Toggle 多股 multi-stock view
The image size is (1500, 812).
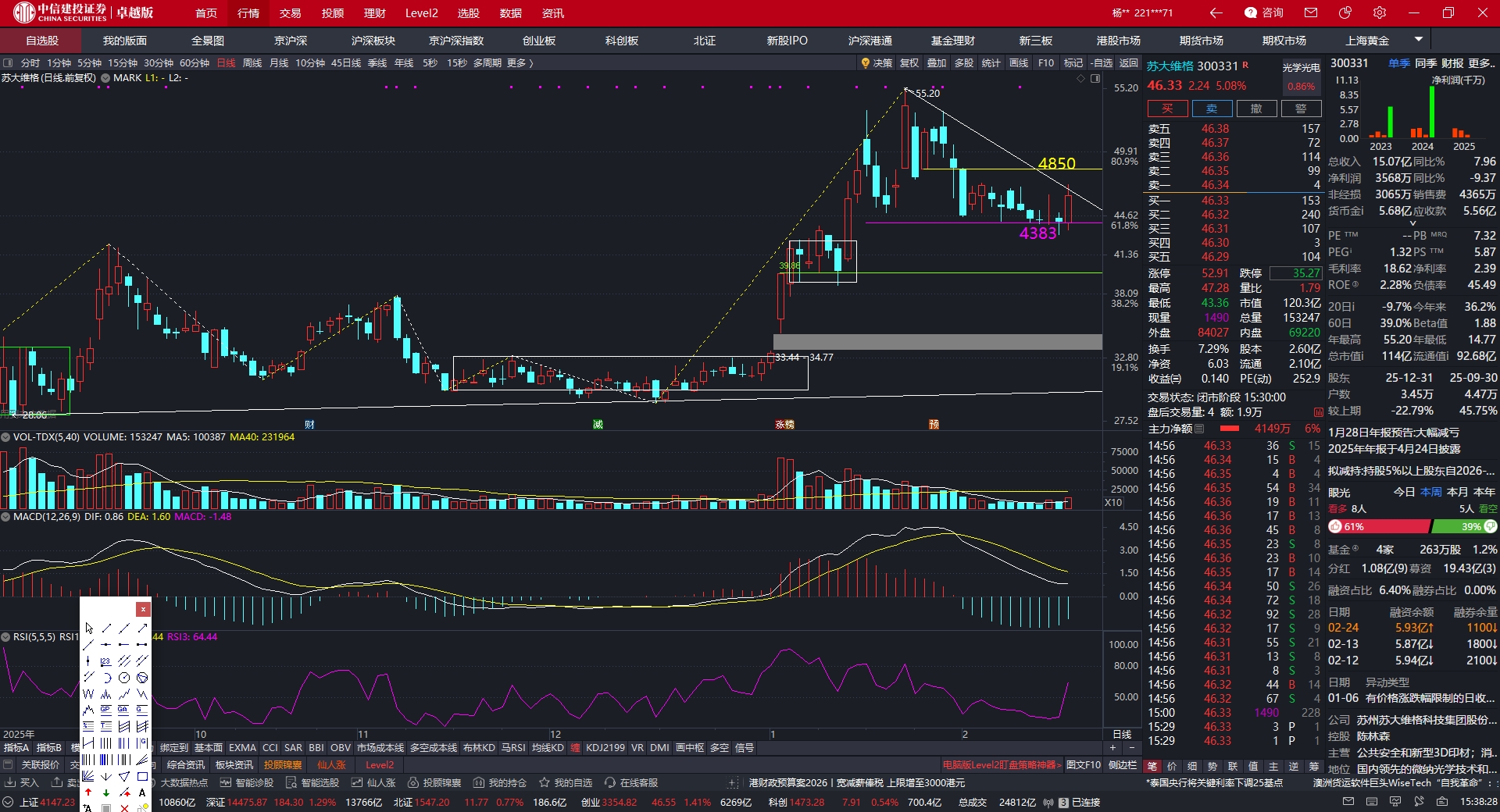point(964,63)
